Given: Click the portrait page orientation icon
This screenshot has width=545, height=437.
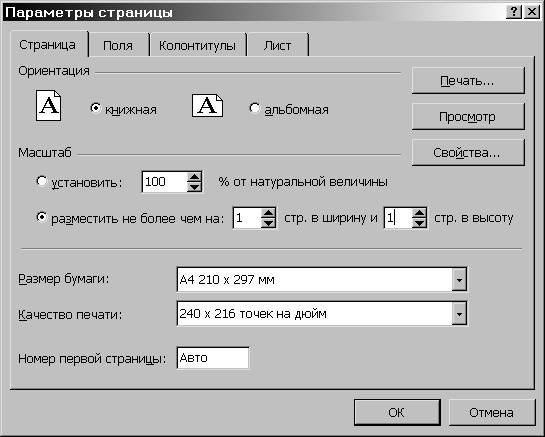Looking at the screenshot, I should coord(49,105).
